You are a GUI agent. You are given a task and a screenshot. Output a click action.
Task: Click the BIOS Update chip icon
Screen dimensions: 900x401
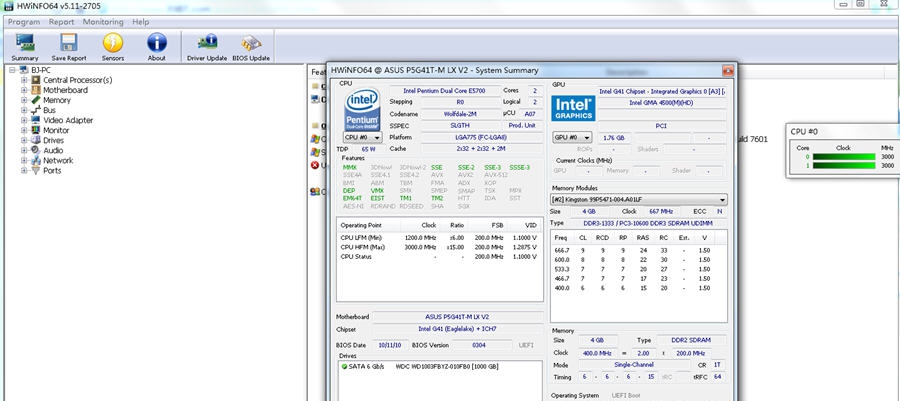pyautogui.click(x=252, y=46)
